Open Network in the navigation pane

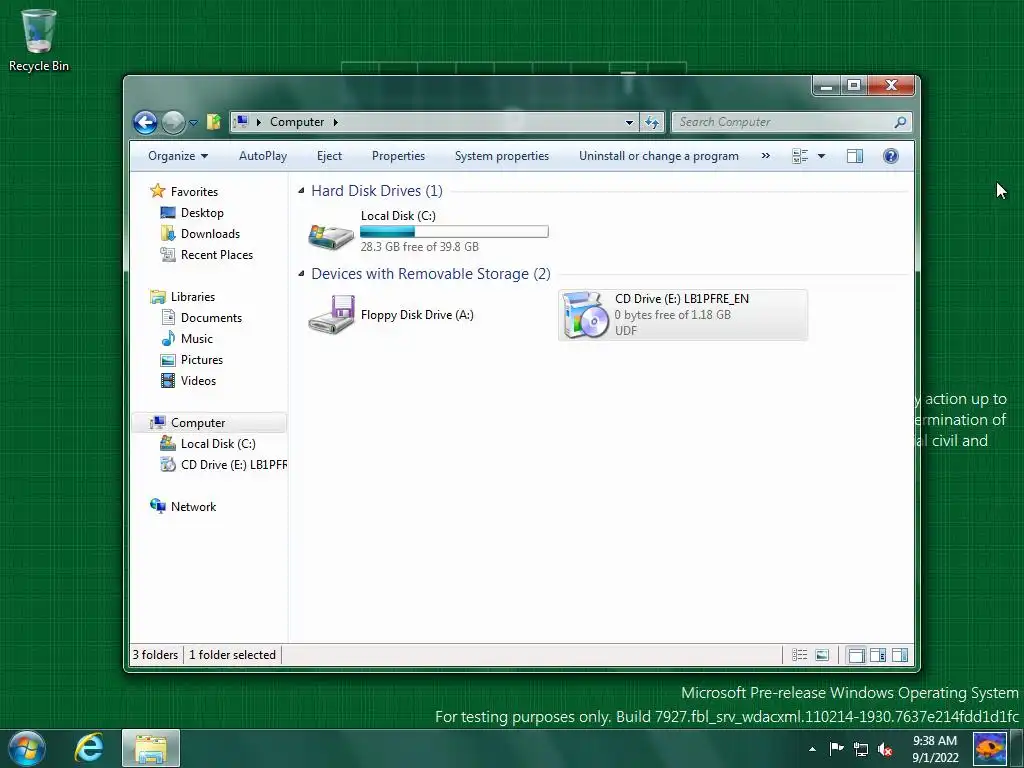(193, 507)
